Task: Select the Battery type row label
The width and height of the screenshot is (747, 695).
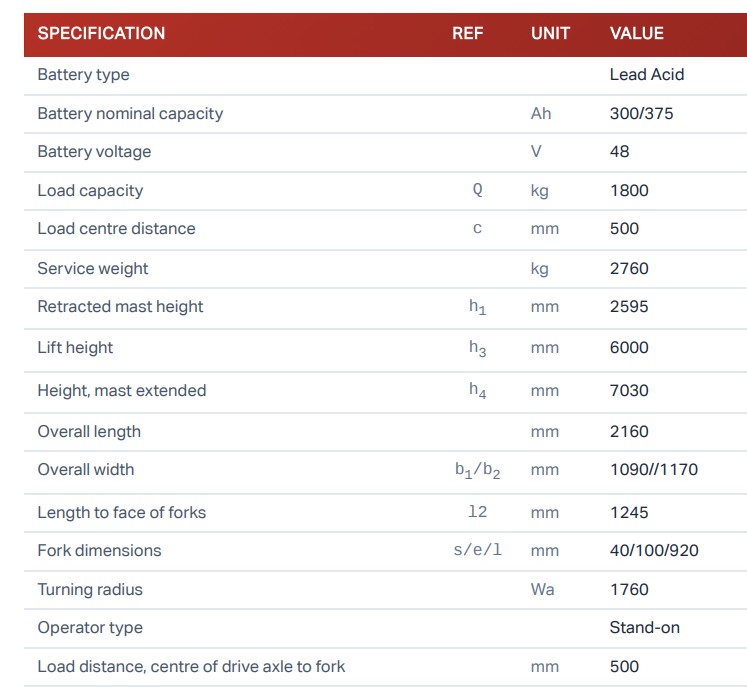Action: pos(83,75)
